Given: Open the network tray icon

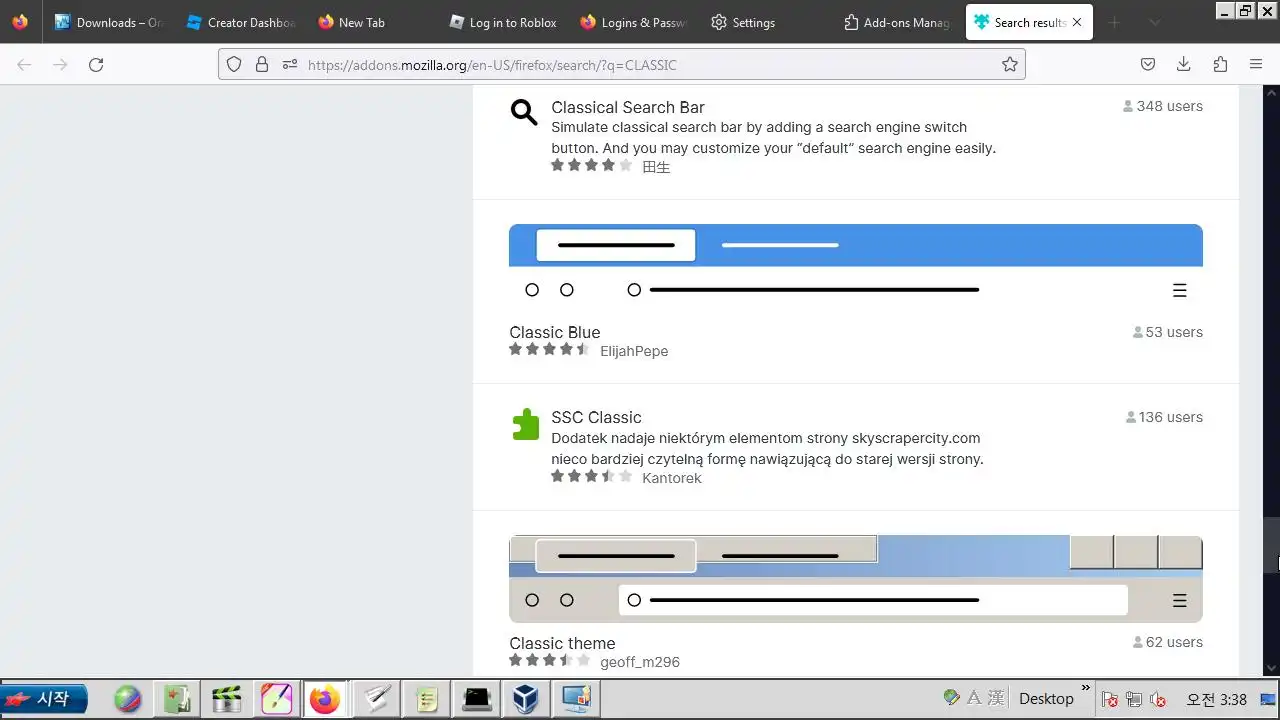Looking at the screenshot, I should pos(1134,699).
